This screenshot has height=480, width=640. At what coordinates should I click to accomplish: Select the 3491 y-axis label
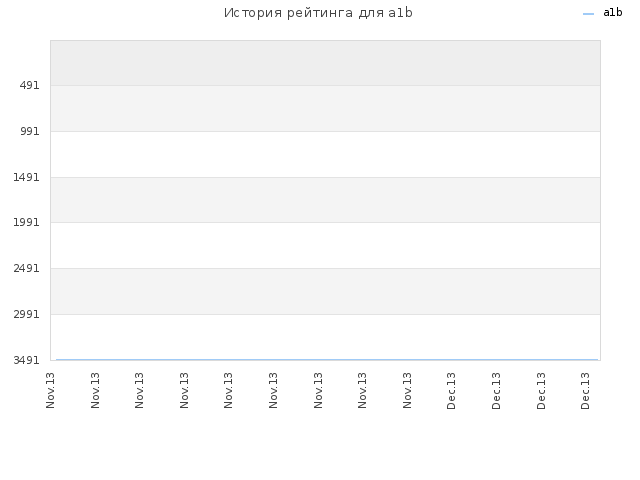coord(26,360)
